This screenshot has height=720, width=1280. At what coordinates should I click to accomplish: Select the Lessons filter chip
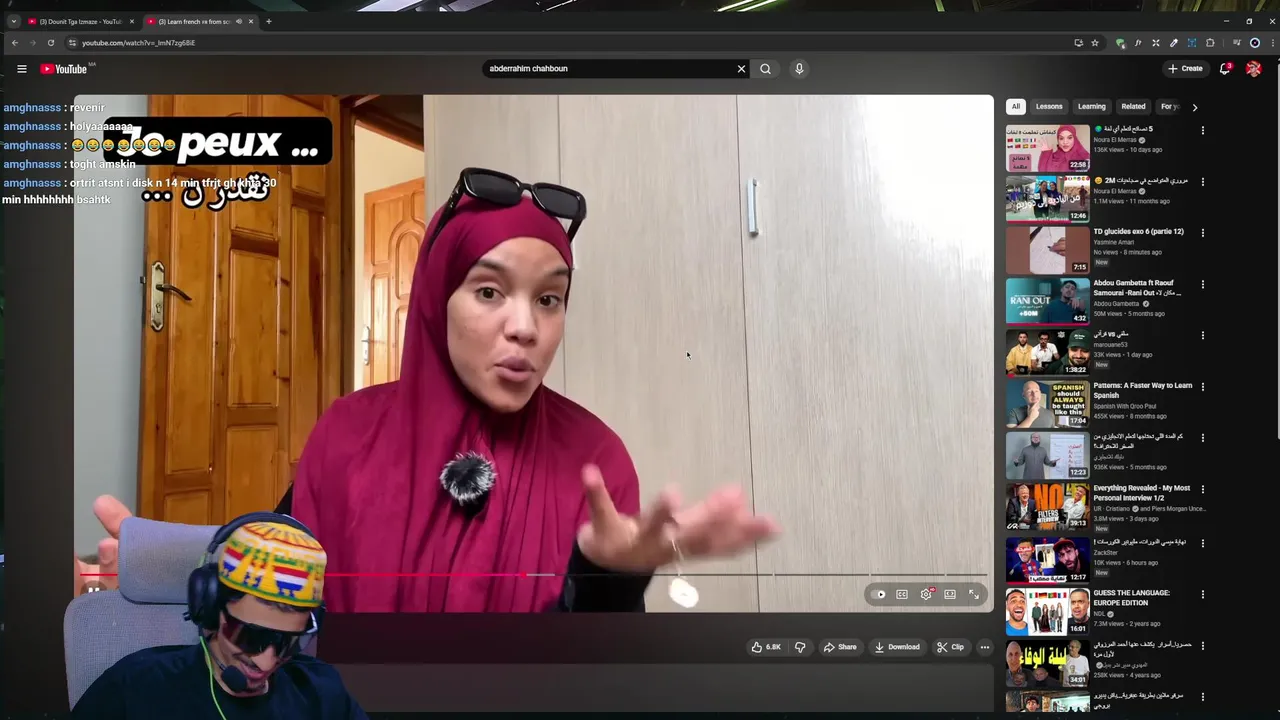pyautogui.click(x=1049, y=107)
